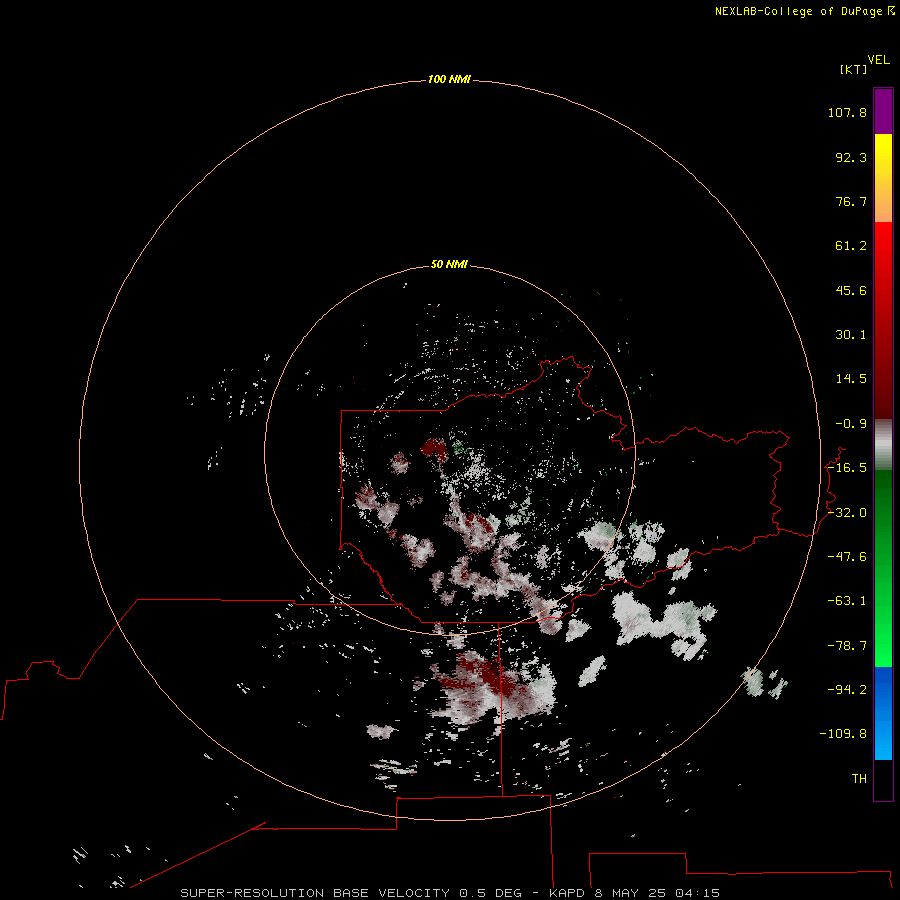Screen dimensions: 900x900
Task: Click the -109.8 velocity legend value
Action: tap(843, 734)
